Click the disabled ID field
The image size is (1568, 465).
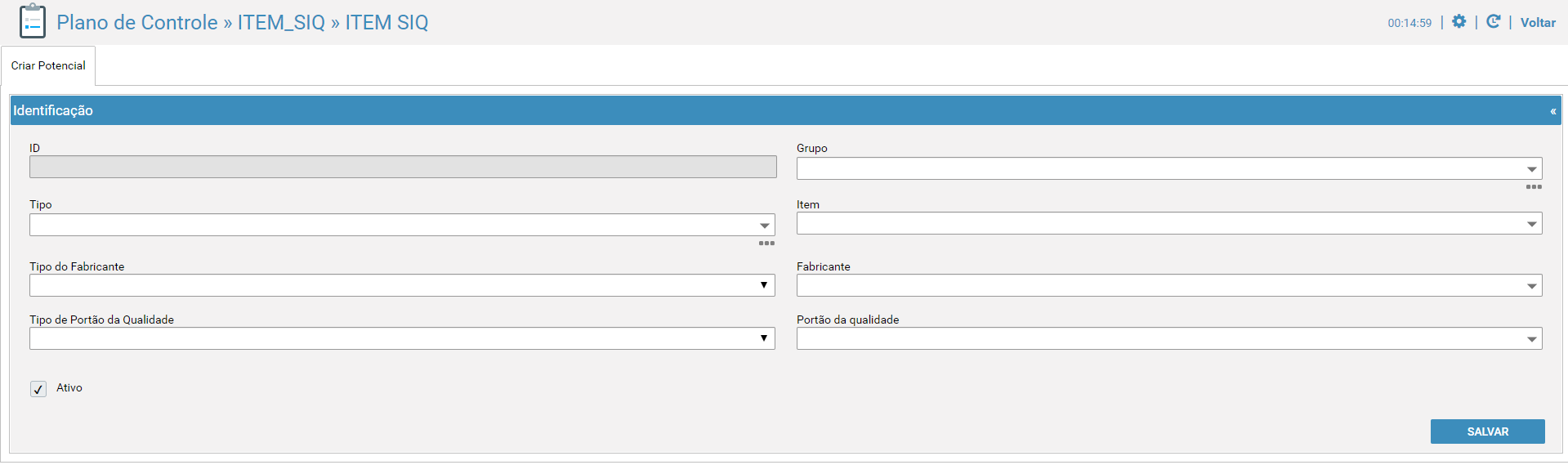[403, 167]
